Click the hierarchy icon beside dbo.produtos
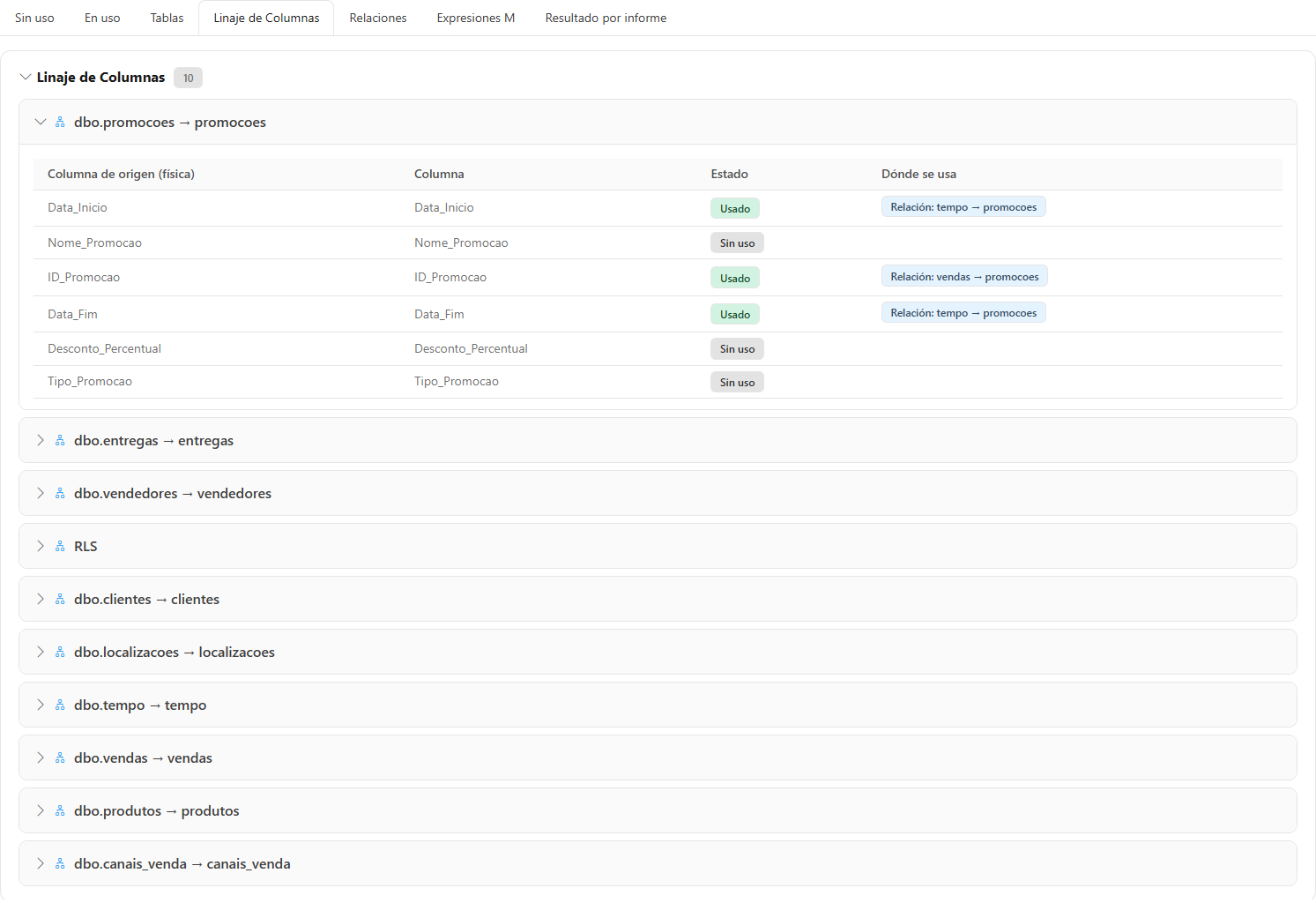This screenshot has width=1316, height=903. [60, 811]
